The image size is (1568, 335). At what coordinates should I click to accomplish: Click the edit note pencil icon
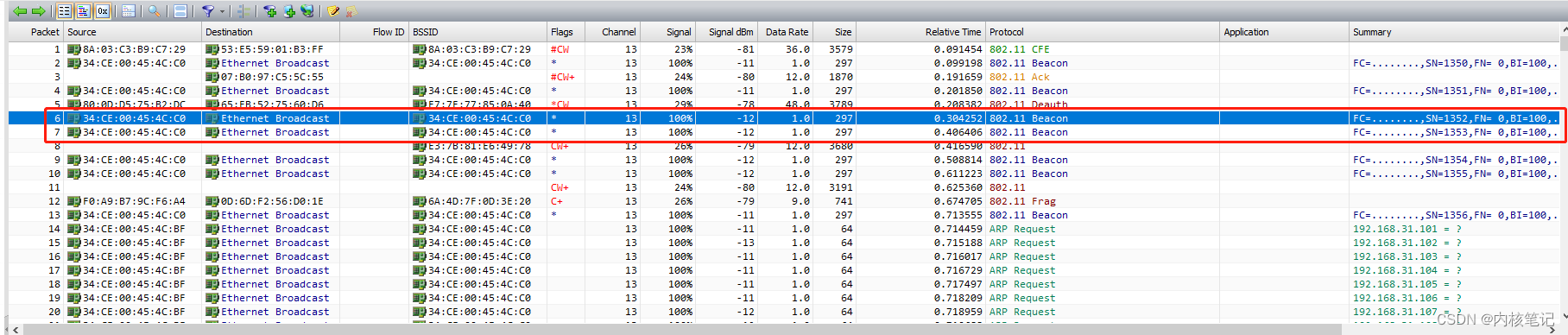point(333,11)
